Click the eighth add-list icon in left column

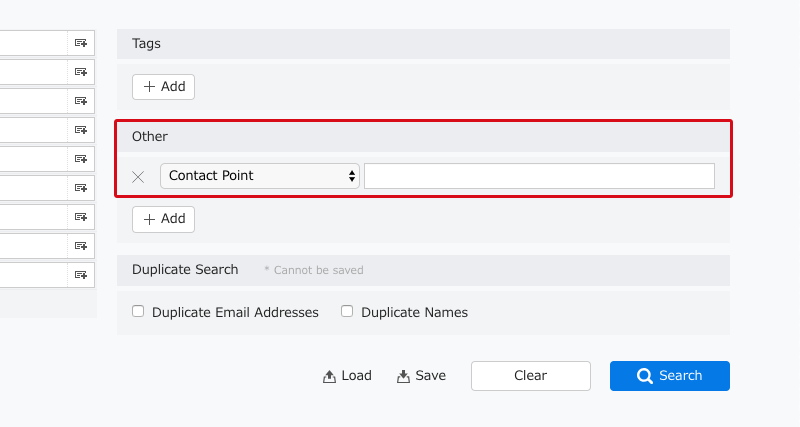tap(81, 246)
